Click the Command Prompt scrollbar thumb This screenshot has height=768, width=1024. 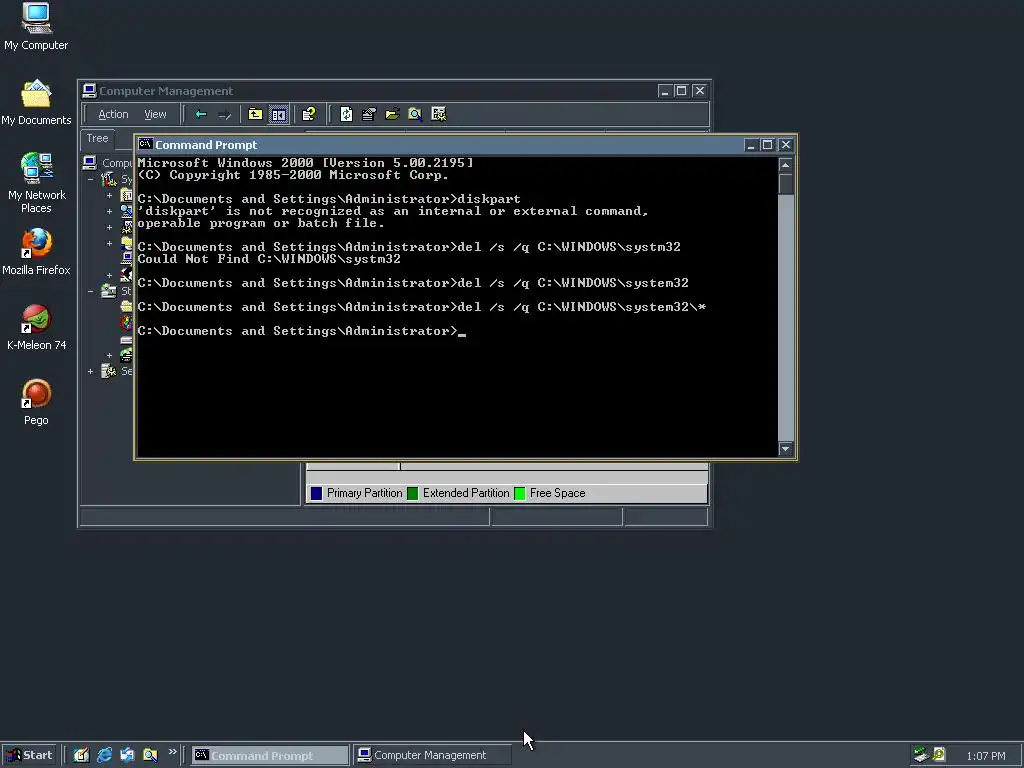[786, 184]
